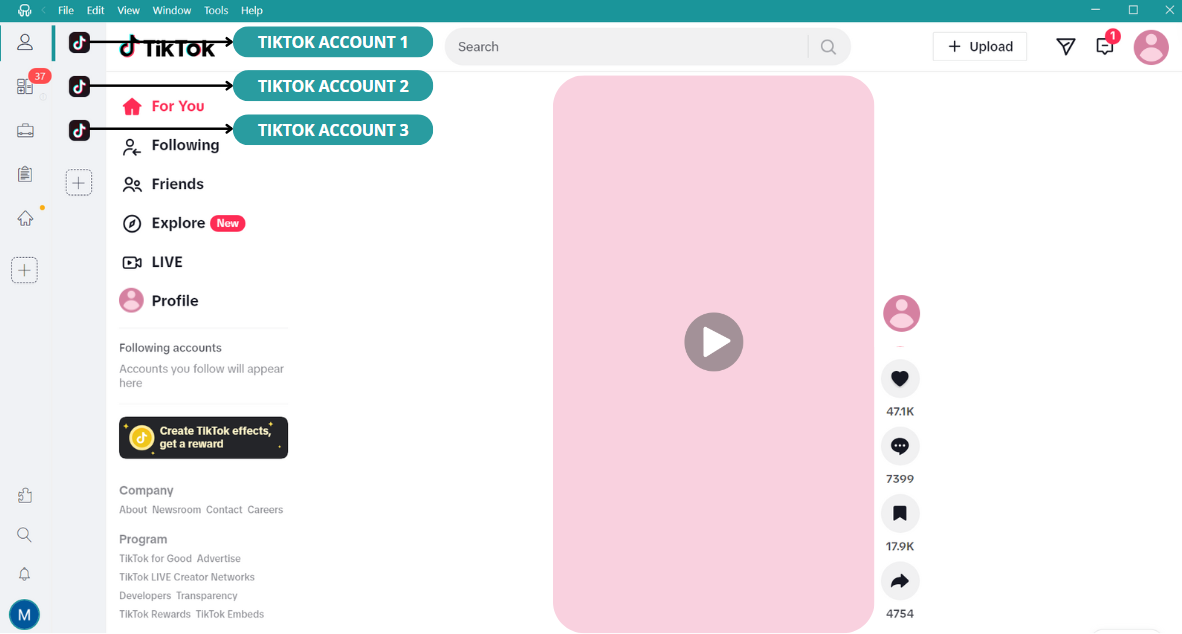Open the first TikTok account icon
The width and height of the screenshot is (1182, 634).
79,42
